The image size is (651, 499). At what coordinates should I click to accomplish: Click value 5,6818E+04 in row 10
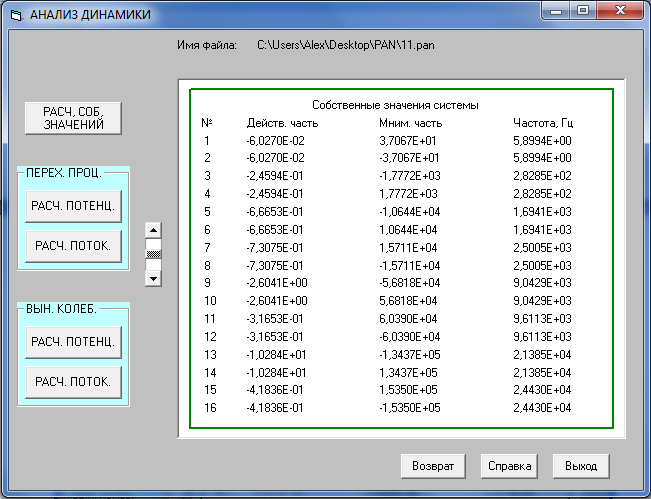coord(408,301)
